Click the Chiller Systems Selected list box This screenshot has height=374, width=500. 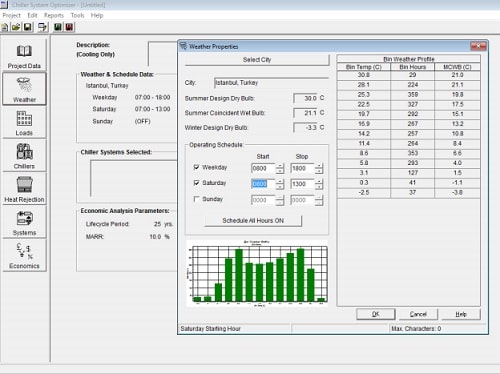134,179
